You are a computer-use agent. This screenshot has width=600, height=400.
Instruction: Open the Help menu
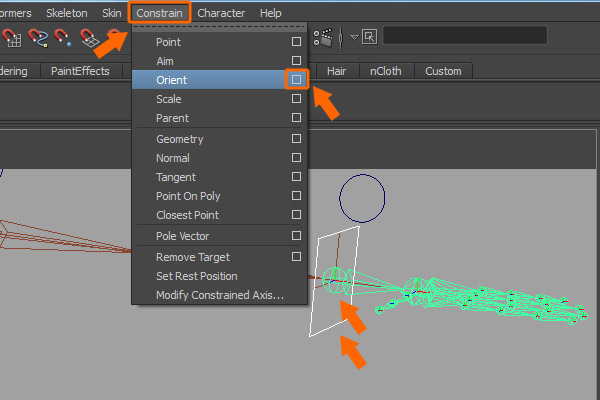pyautogui.click(x=271, y=13)
